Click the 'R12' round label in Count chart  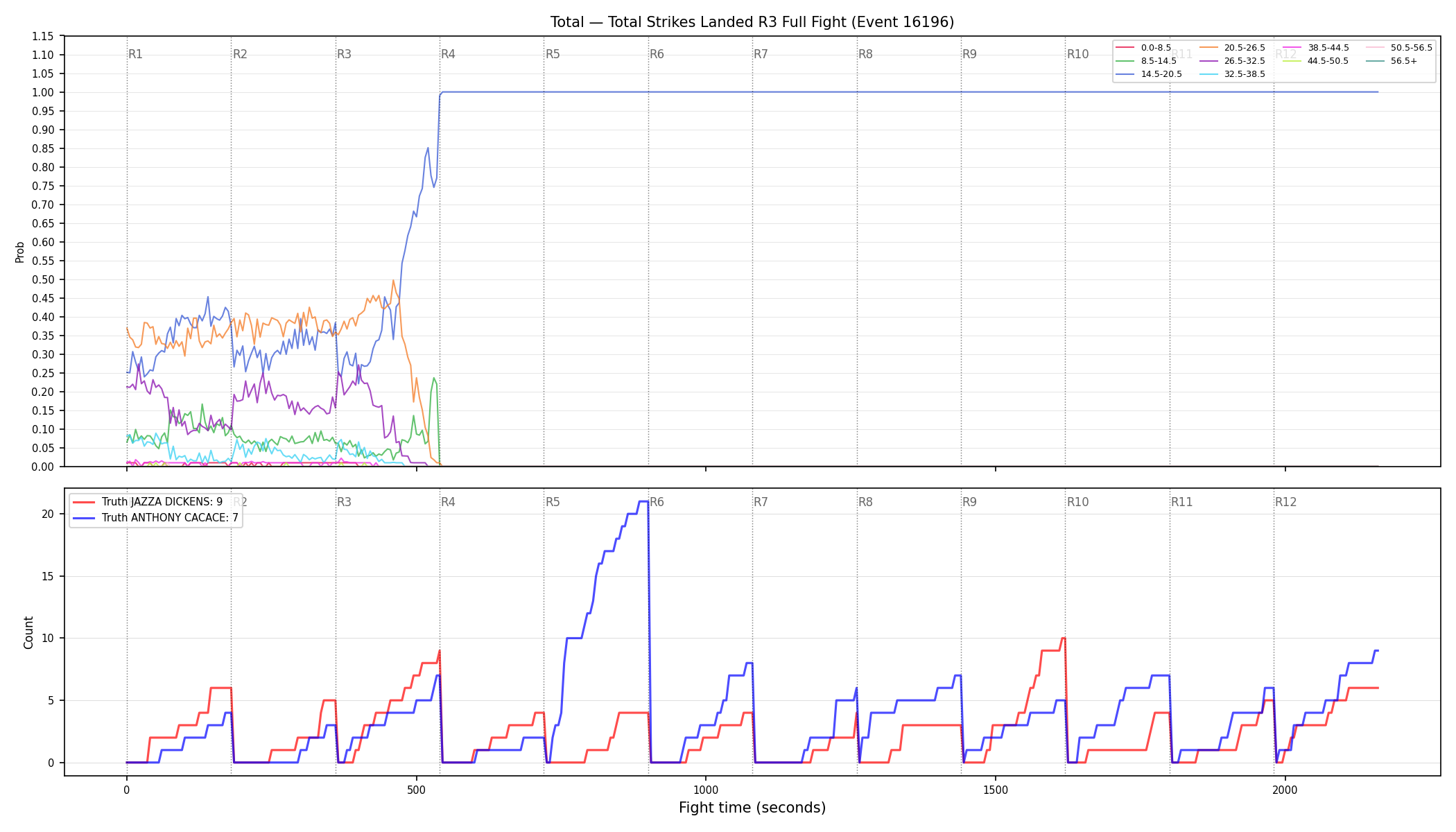pos(1286,502)
